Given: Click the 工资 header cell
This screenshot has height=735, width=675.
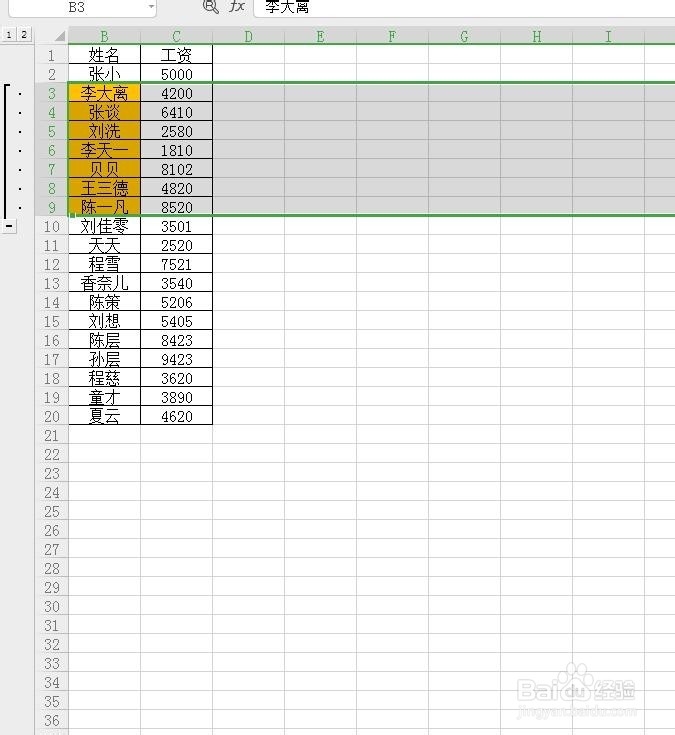Looking at the screenshot, I should 176,55.
